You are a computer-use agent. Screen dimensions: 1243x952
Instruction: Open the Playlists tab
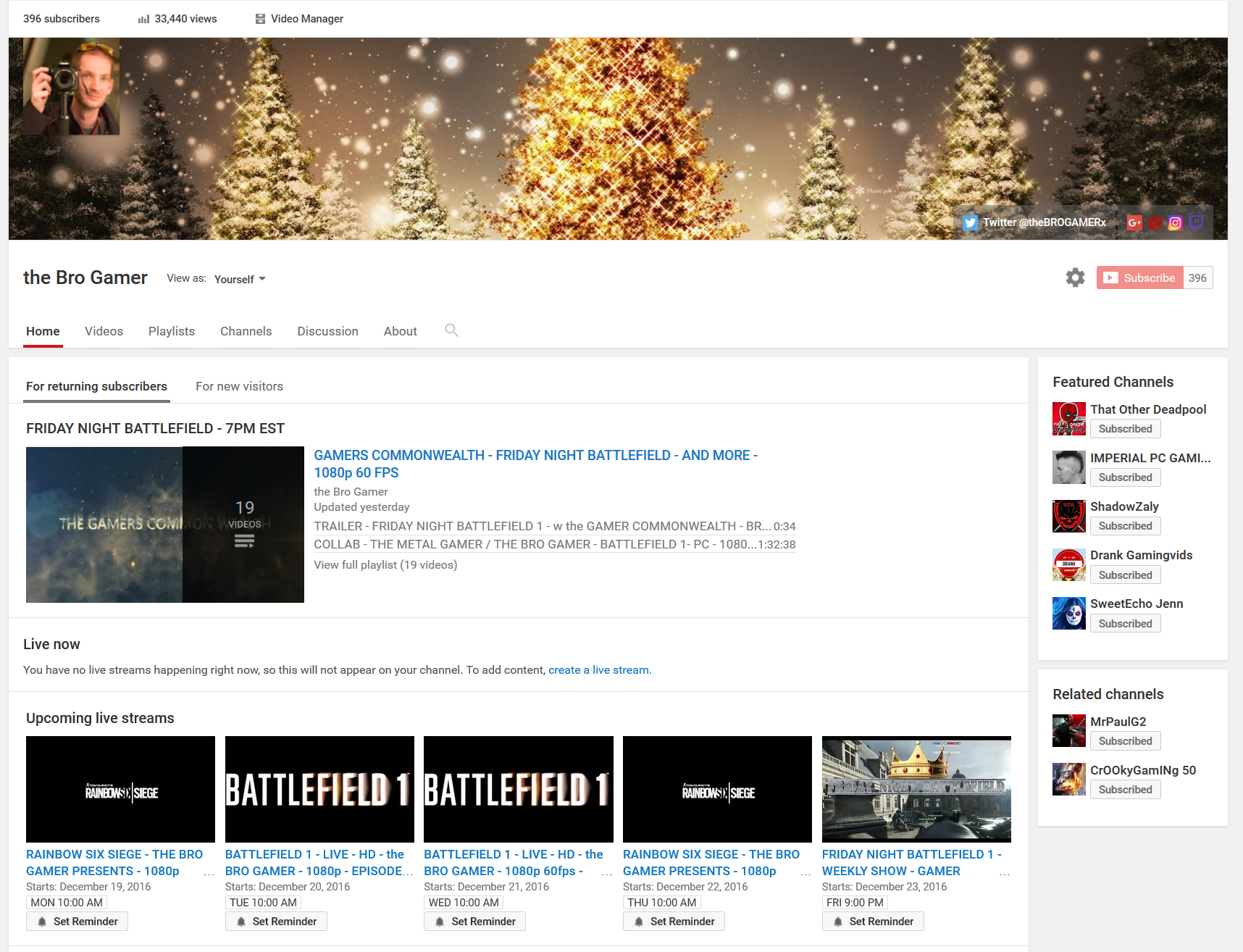[172, 331]
